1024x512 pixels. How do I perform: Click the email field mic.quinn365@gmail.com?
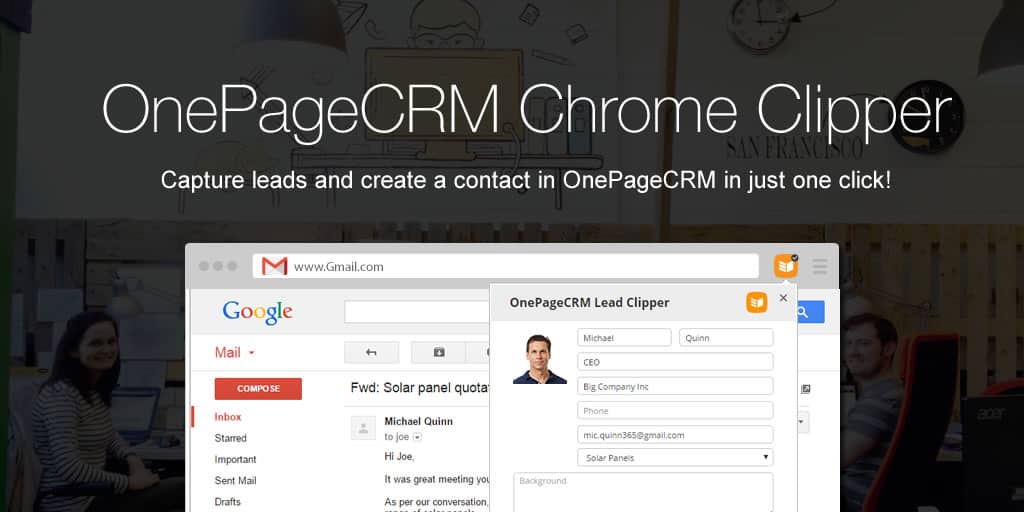tap(675, 434)
